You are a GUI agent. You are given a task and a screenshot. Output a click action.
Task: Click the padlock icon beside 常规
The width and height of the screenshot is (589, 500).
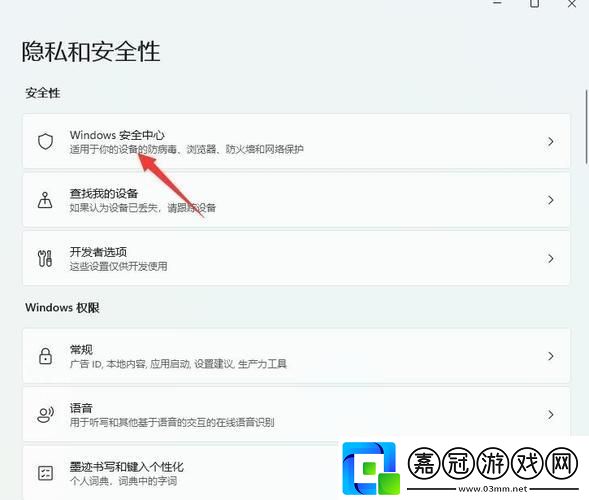[x=45, y=356]
